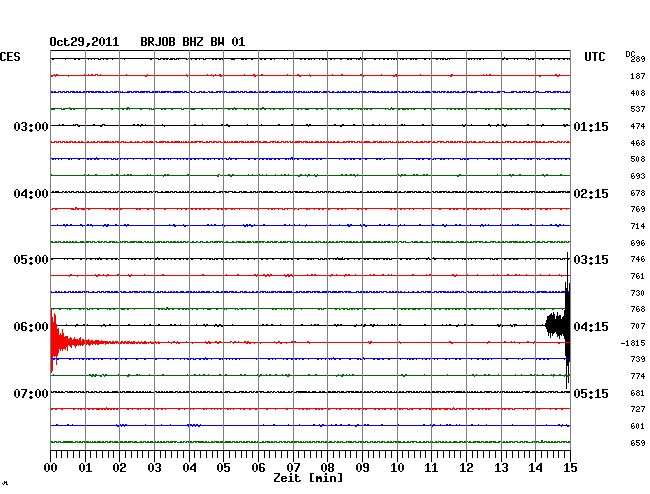Click the 14 minute axis label
The image size is (650, 494).
[x=536, y=468]
